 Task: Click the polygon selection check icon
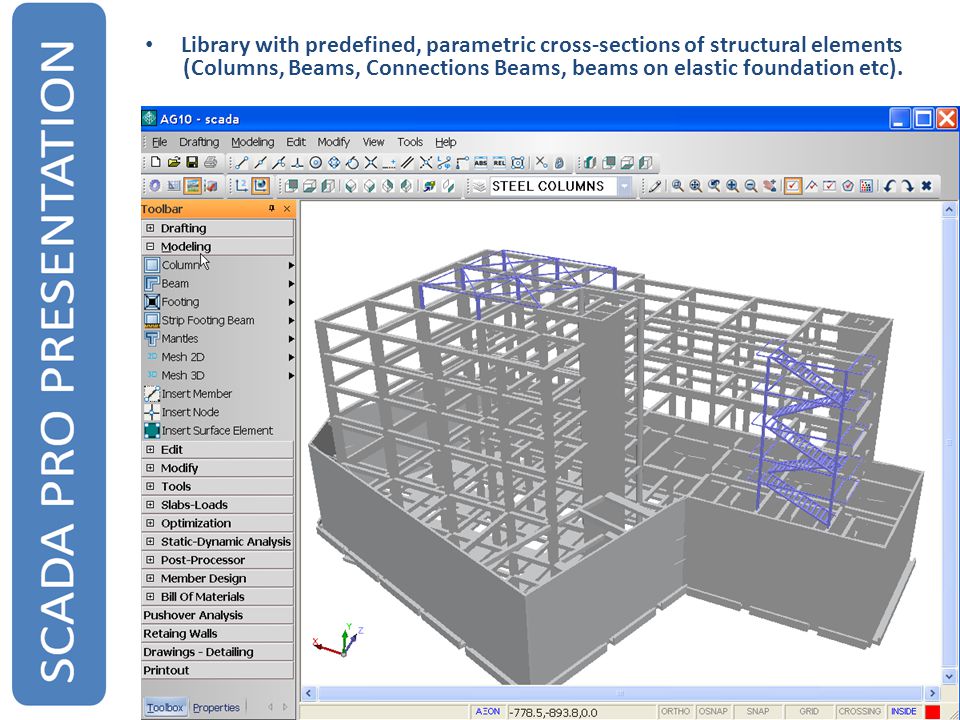[848, 186]
